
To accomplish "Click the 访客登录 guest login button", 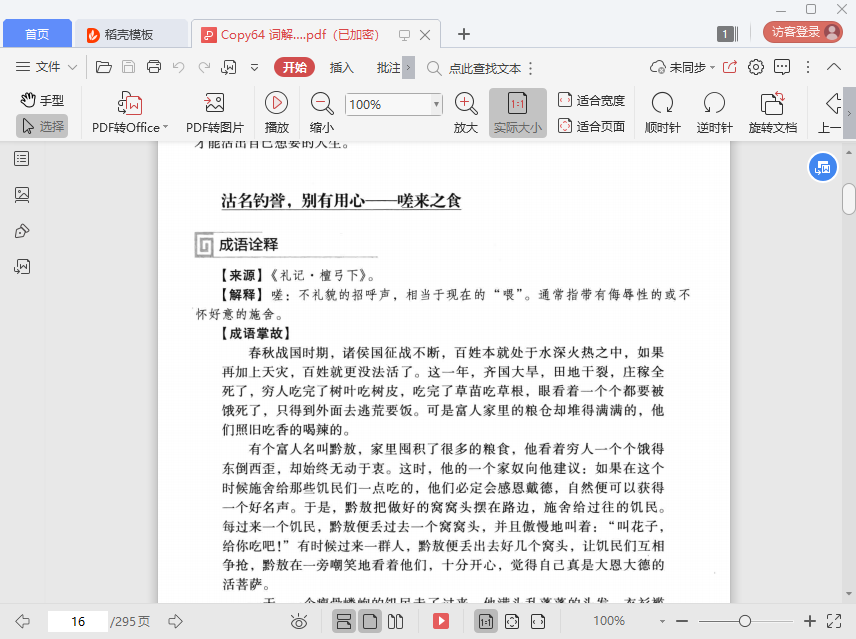I will click(x=803, y=32).
